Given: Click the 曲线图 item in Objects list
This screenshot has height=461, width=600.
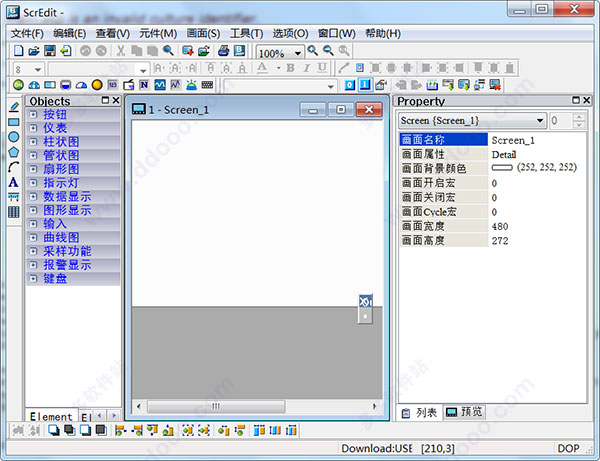Looking at the screenshot, I should click(61, 238).
